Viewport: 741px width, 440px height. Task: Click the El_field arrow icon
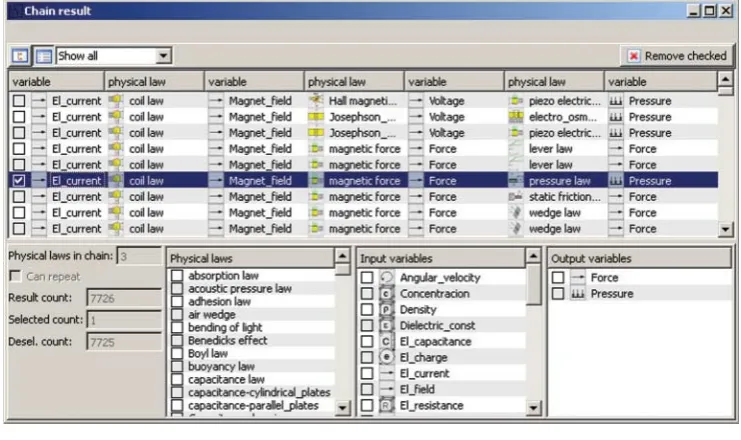(x=387, y=389)
